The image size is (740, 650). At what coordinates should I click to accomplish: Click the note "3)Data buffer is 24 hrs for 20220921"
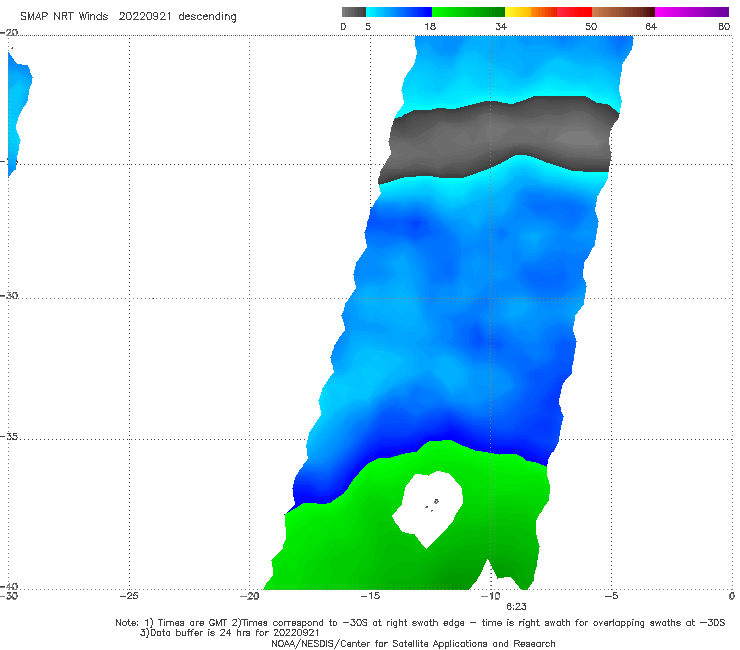tap(229, 633)
